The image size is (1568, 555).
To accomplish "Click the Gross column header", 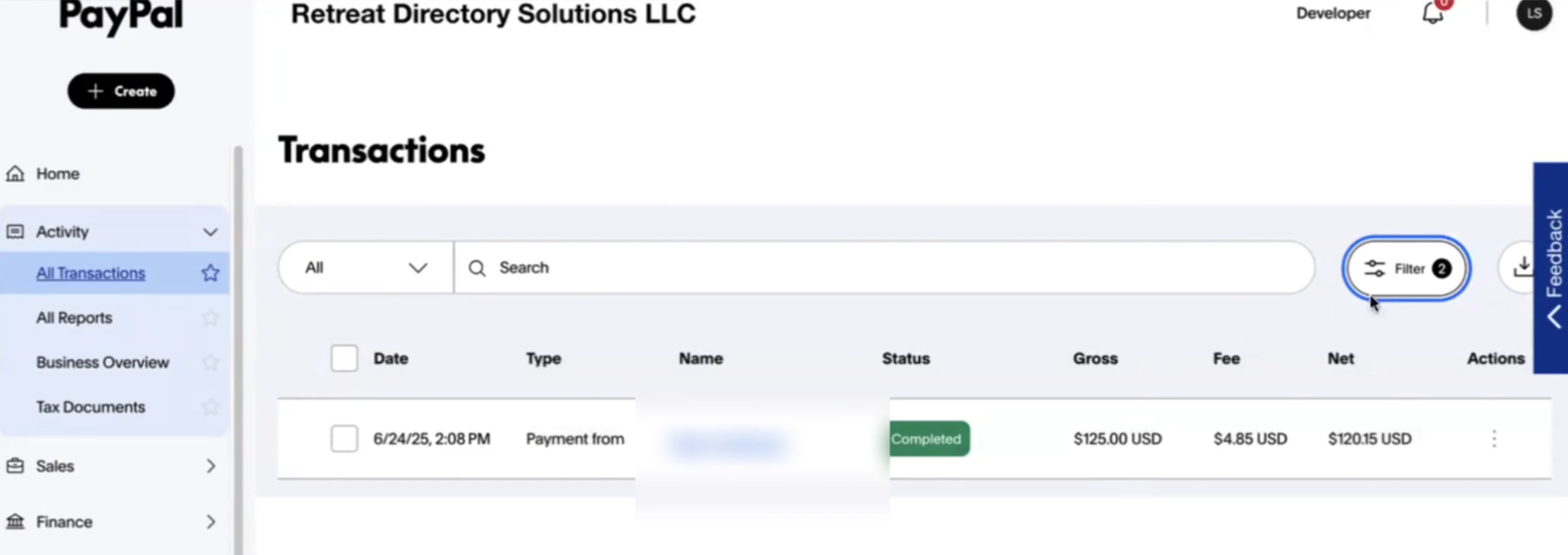I will [1095, 358].
